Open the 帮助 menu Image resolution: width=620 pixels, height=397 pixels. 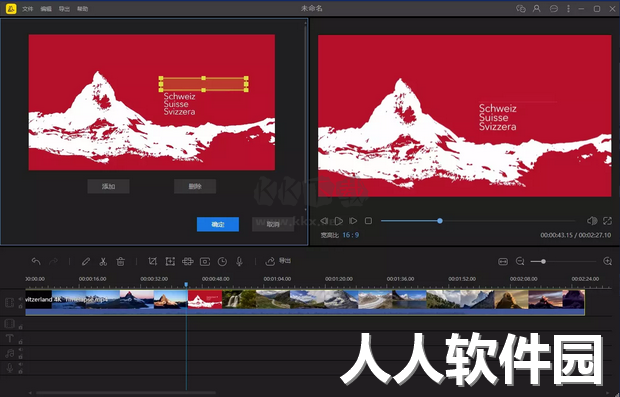pos(82,9)
